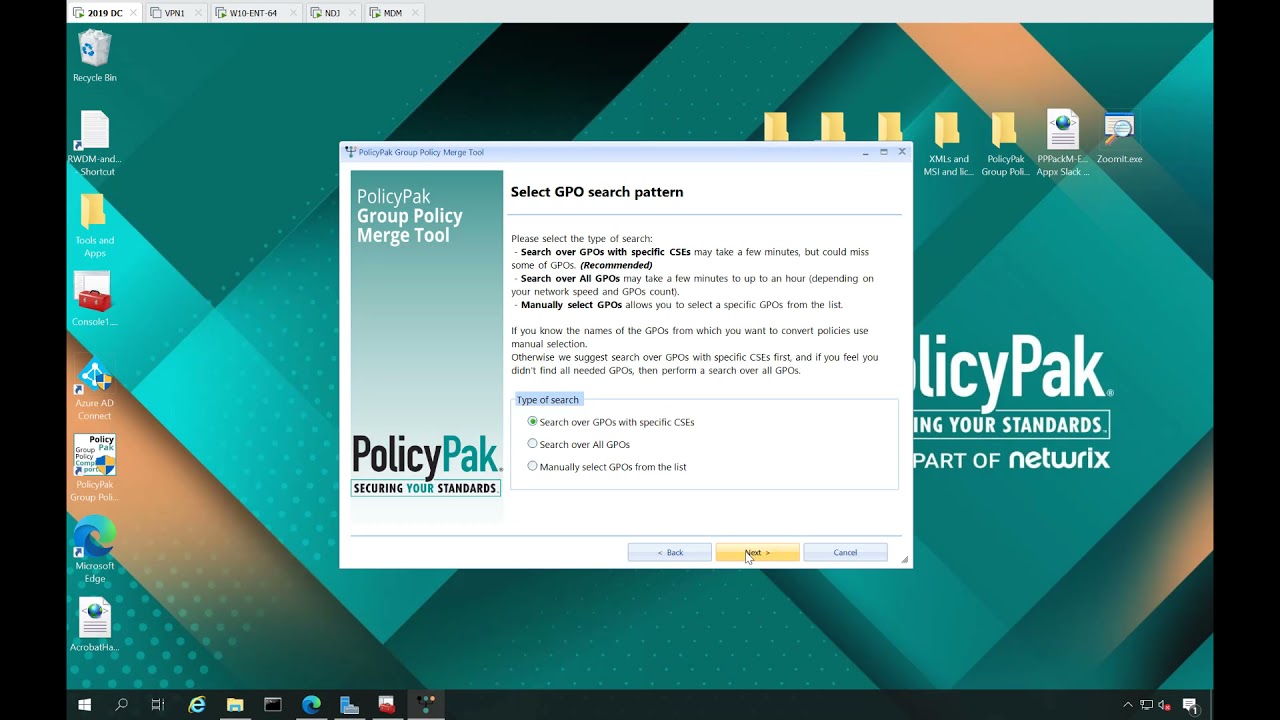Open the PolicyPak Group Poli... desktop folder
1280x720 pixels.
tap(1005, 144)
